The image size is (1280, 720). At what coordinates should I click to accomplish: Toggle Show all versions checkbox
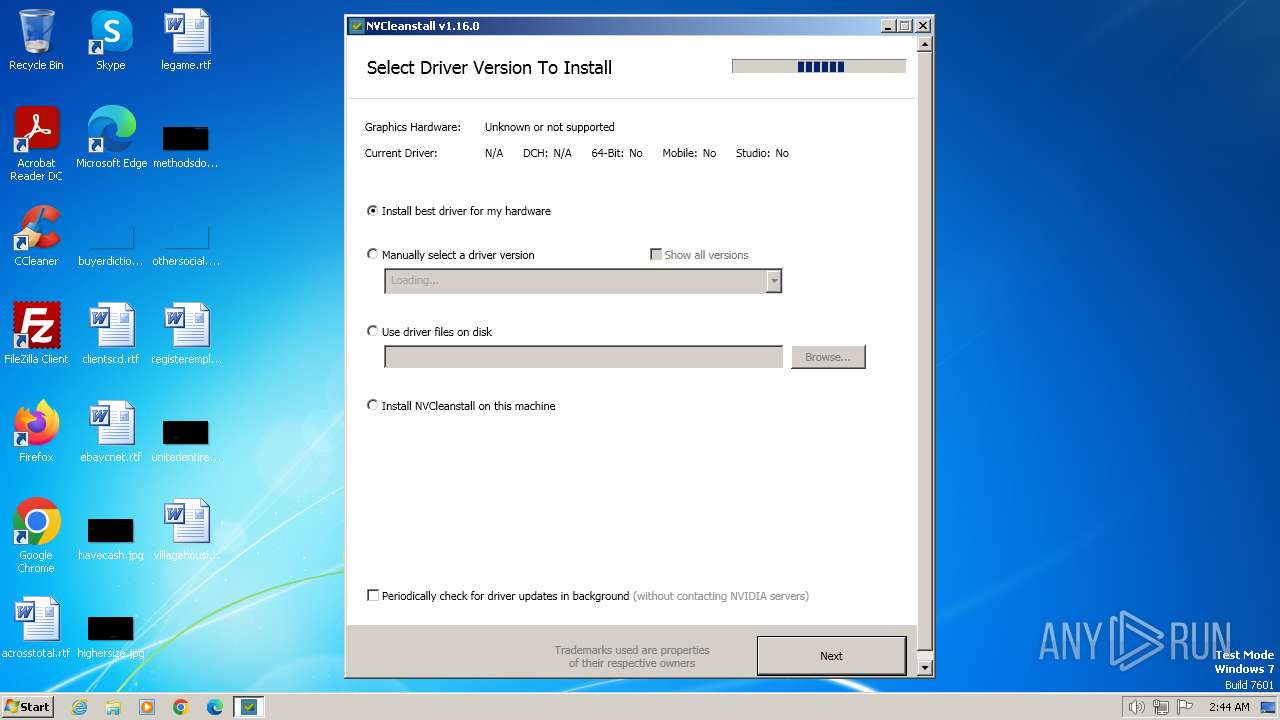click(x=699, y=255)
